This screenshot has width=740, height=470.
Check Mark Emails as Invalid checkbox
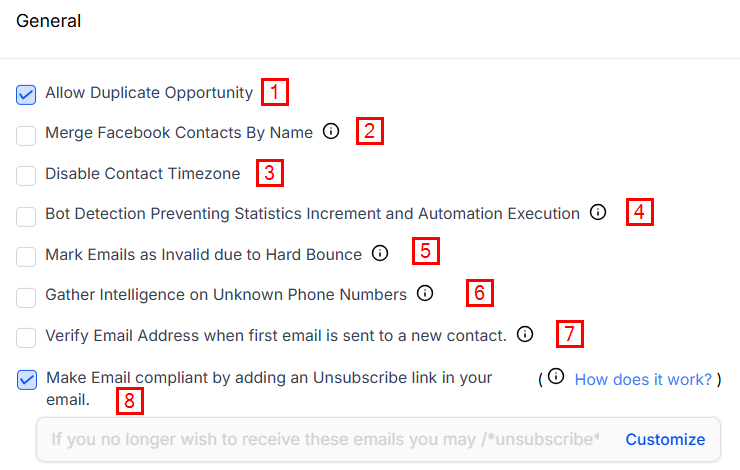click(26, 256)
